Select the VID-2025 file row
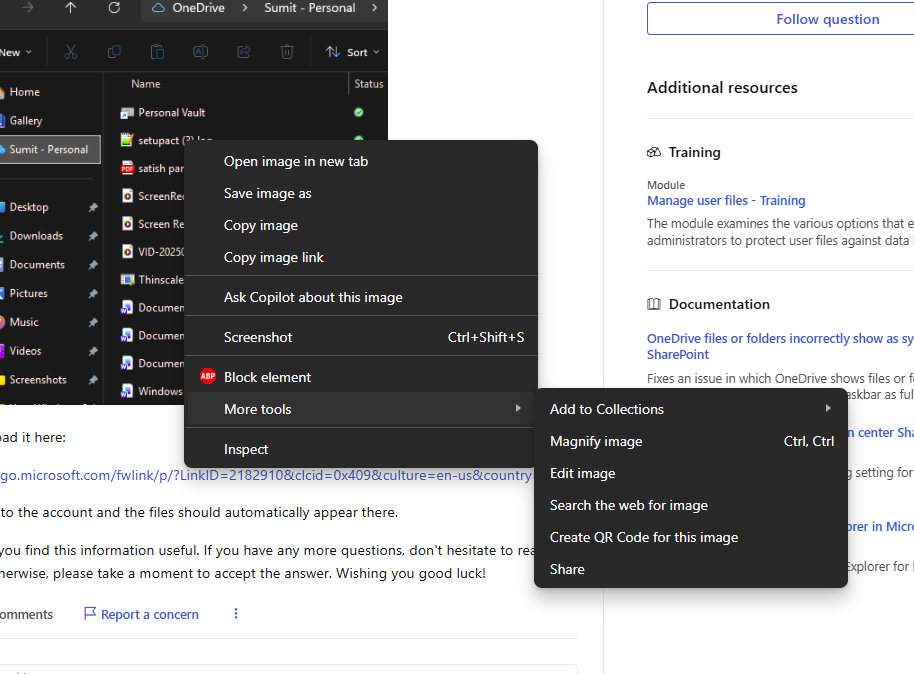 (x=151, y=252)
